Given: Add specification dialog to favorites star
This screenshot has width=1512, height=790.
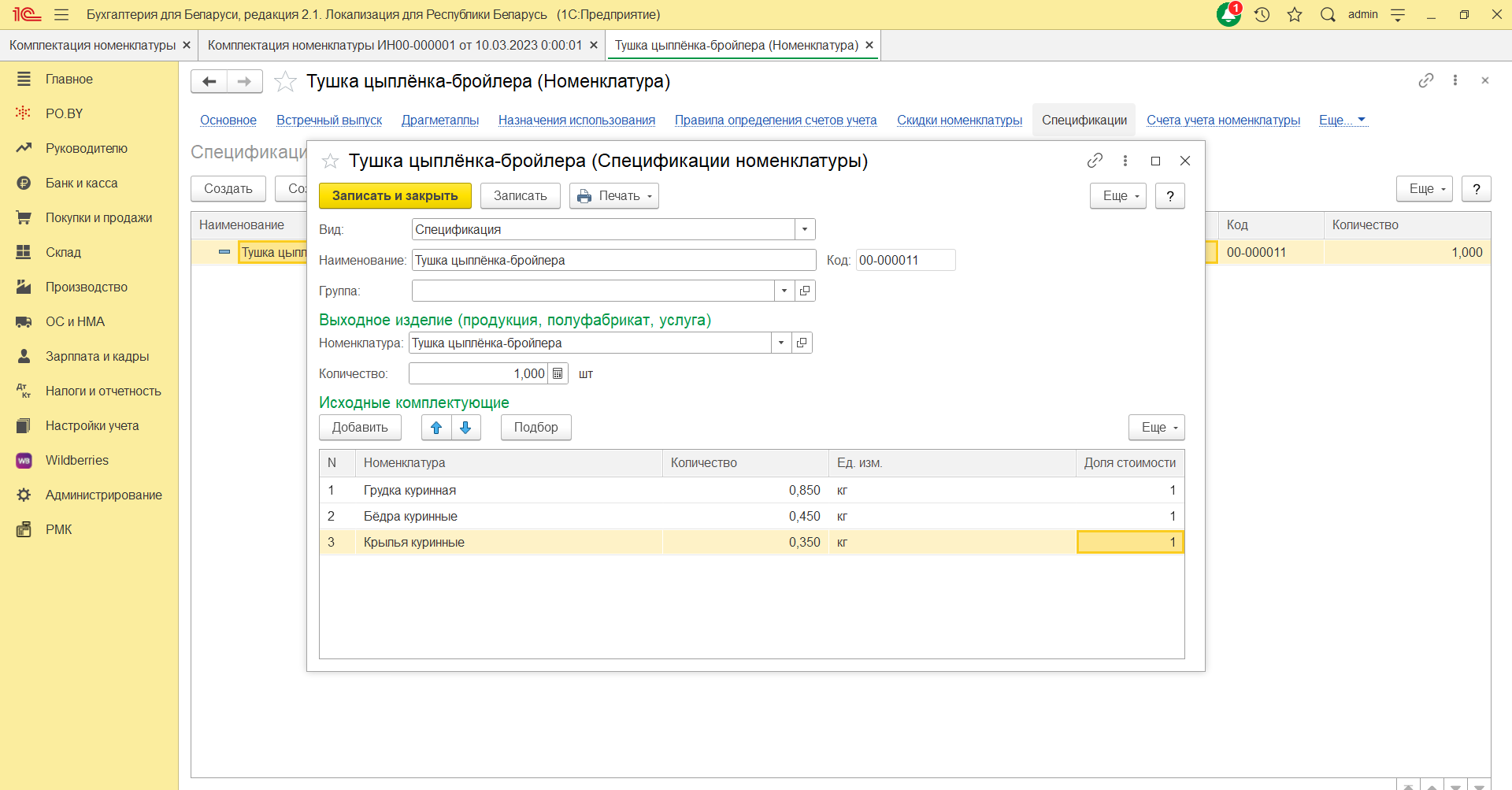Looking at the screenshot, I should tap(330, 161).
